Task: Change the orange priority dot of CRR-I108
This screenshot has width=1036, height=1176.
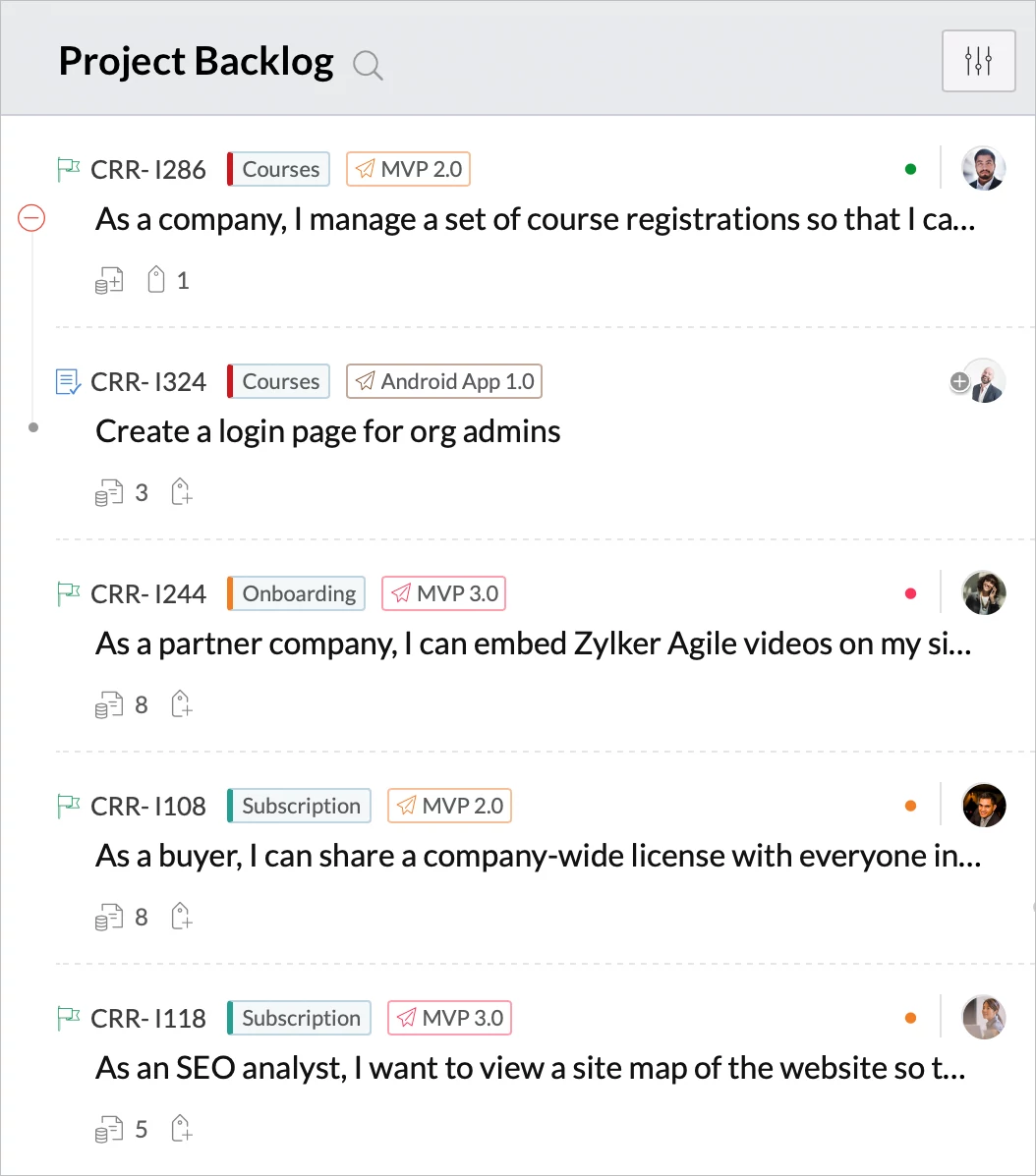Action: 911,807
